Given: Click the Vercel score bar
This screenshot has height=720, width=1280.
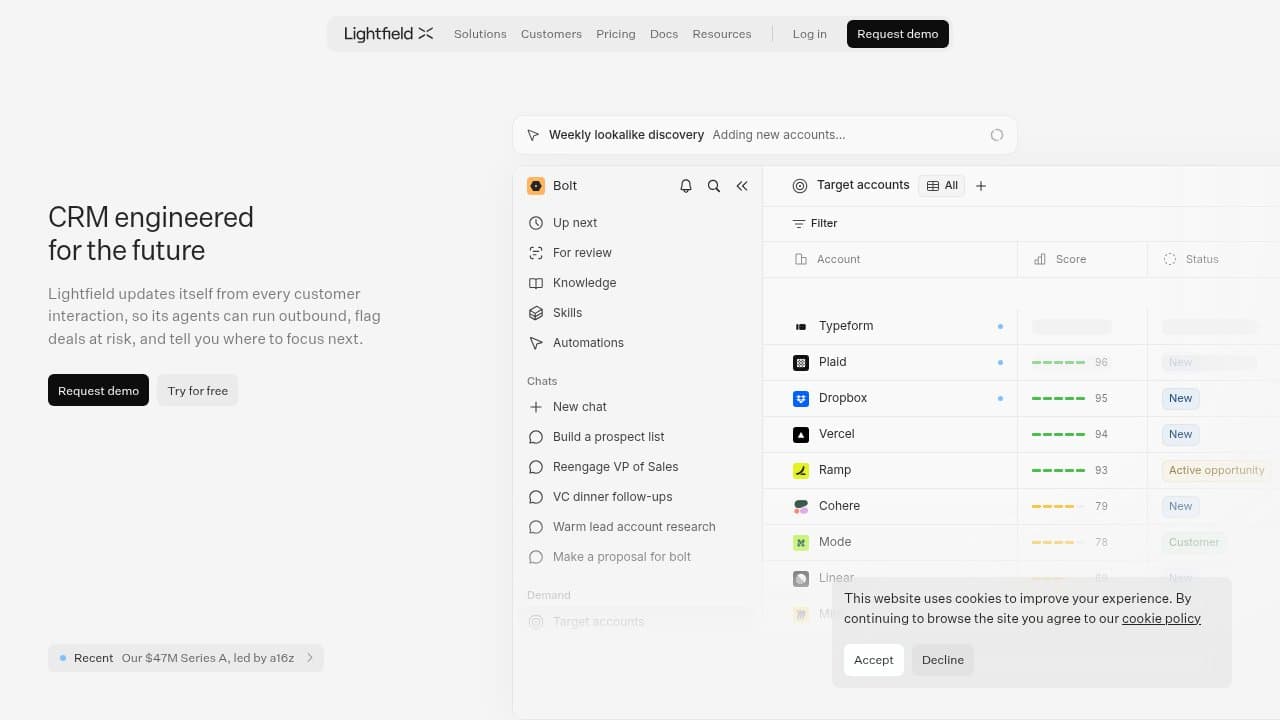Looking at the screenshot, I should point(1058,434).
